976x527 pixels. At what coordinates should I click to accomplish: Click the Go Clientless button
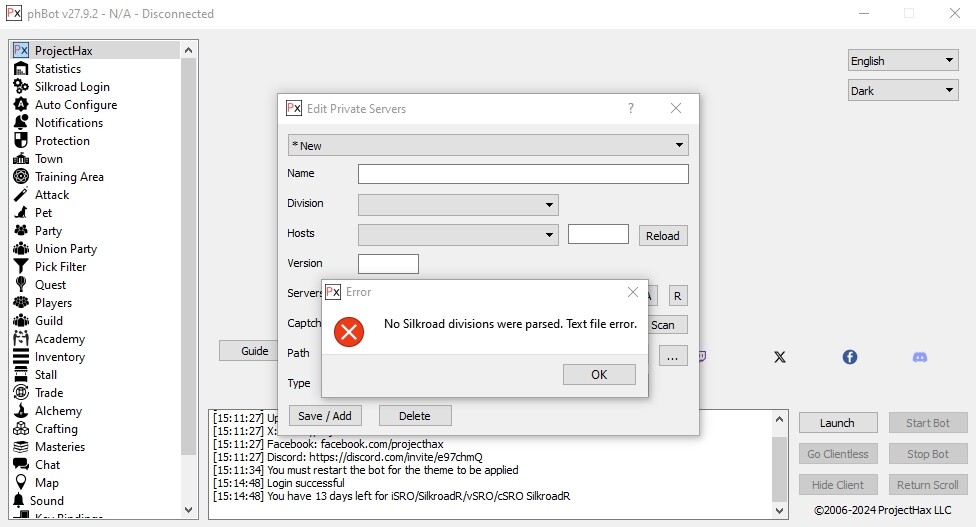[837, 454]
